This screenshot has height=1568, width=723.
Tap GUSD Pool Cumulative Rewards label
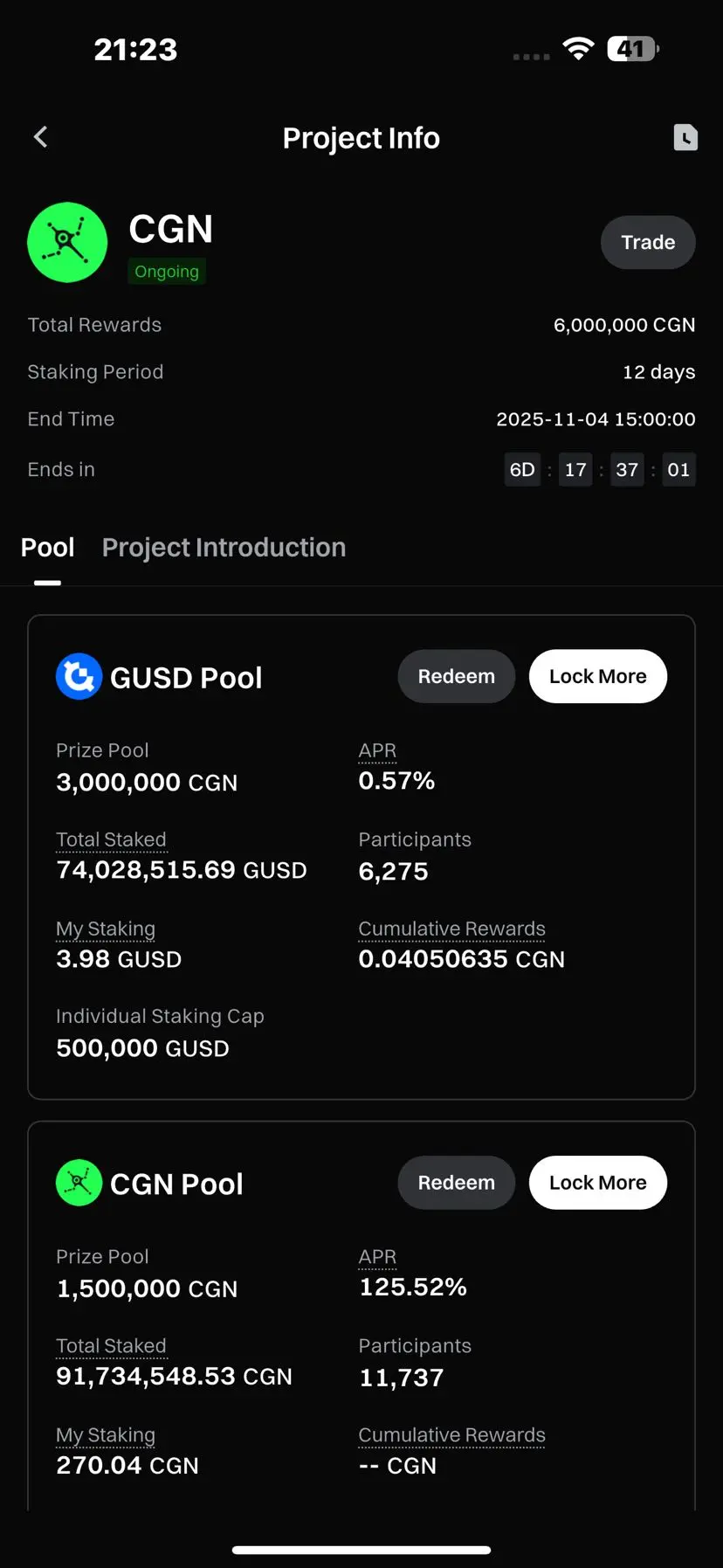click(451, 929)
